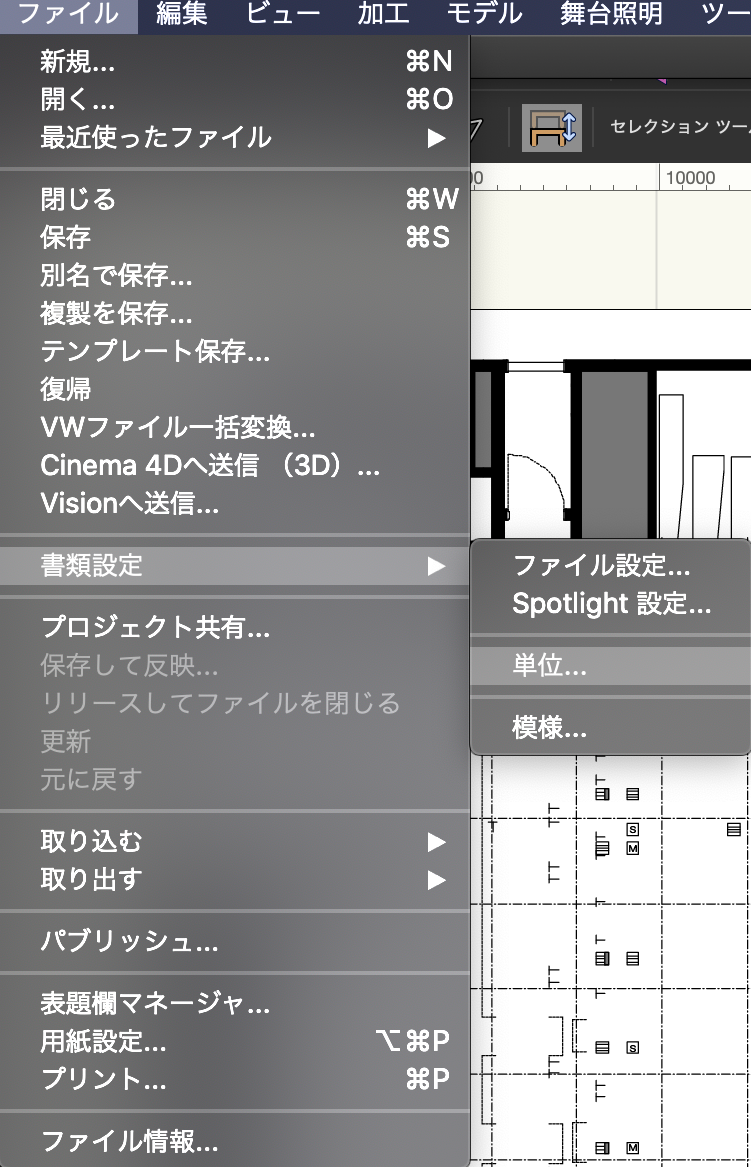Screen dimensions: 751x1167
Task: Open the 加工 menu
Action: pyautogui.click(x=383, y=15)
